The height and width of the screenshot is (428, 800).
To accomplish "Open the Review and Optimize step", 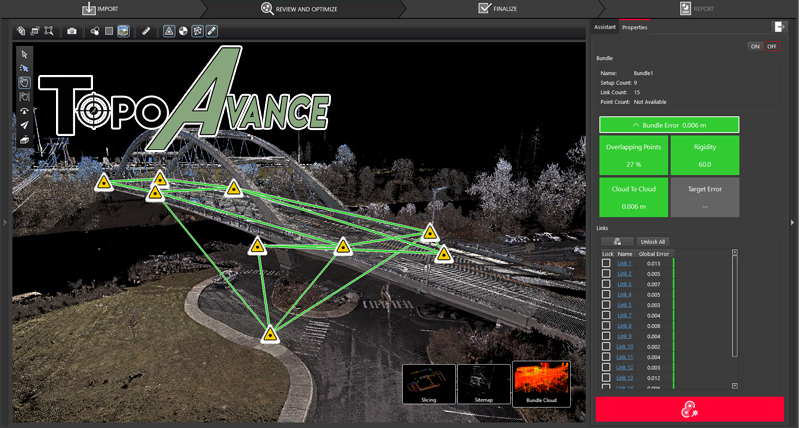I will pos(299,9).
